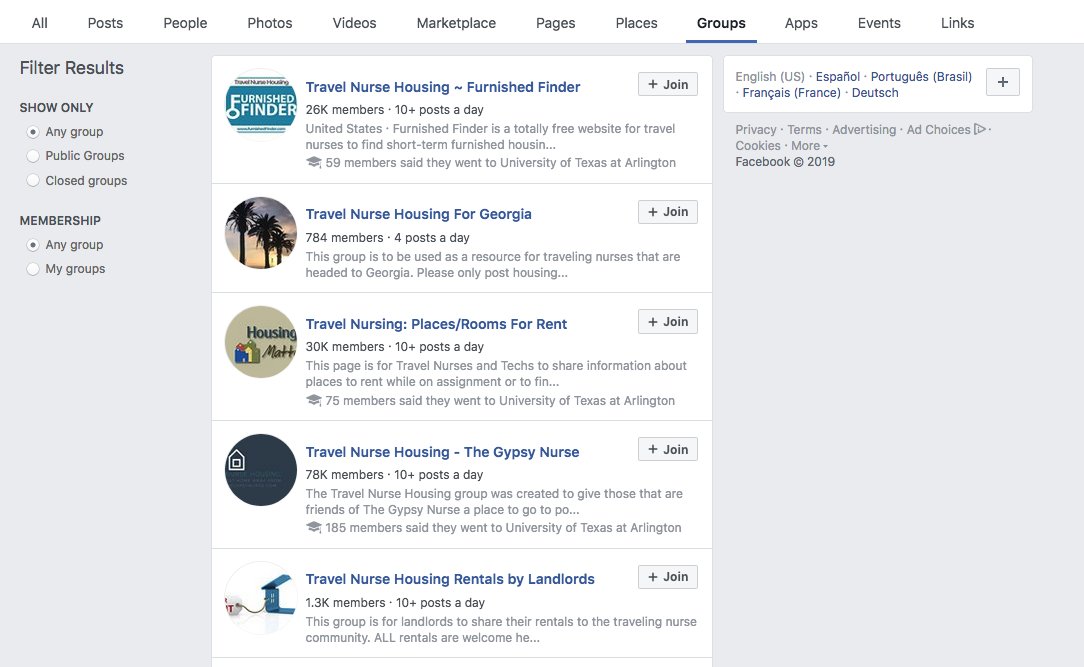
Task: Join Travel Nurse Housing Rentals by Landlords
Action: click(668, 576)
